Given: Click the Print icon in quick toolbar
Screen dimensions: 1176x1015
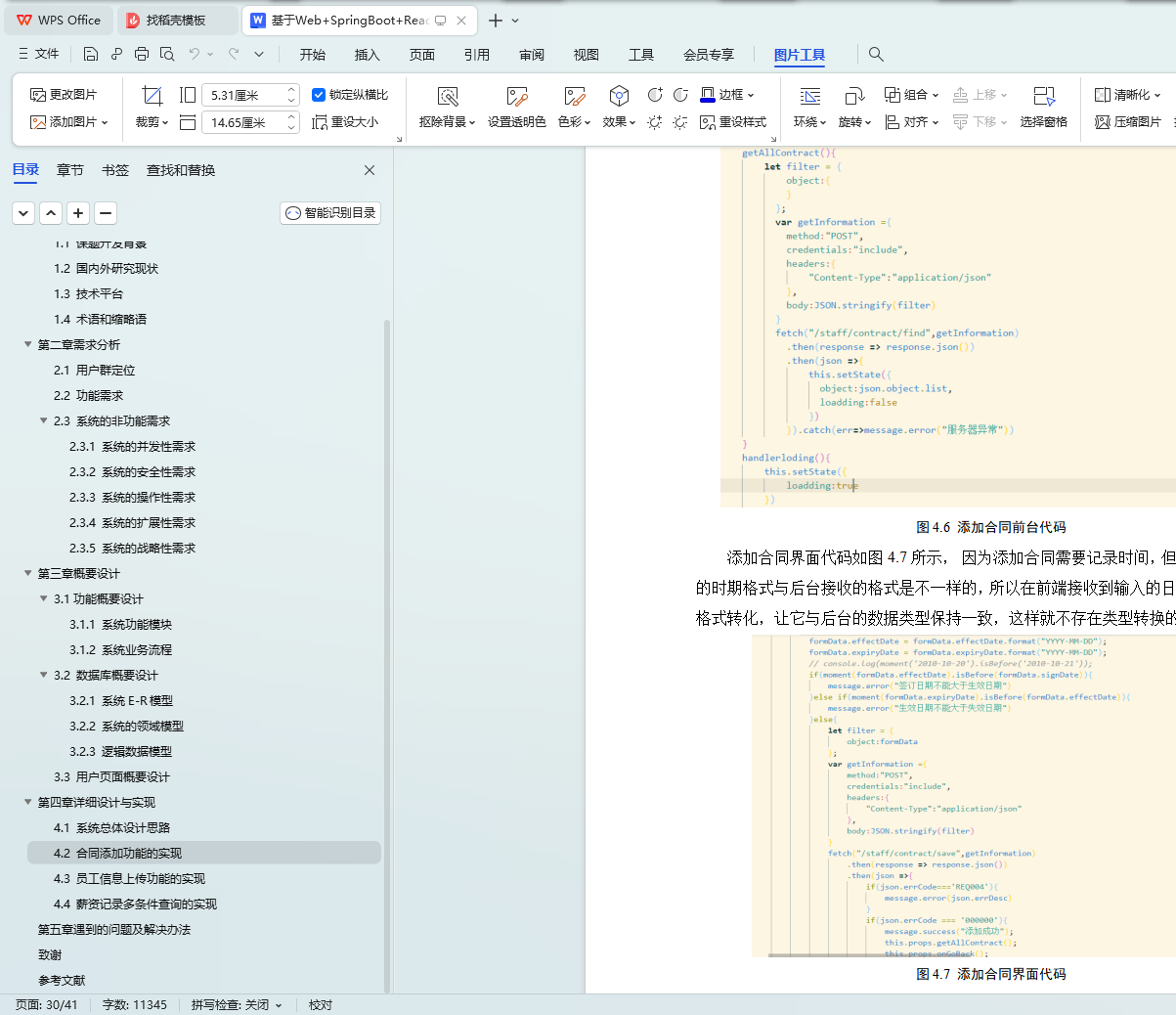Looking at the screenshot, I should (142, 55).
